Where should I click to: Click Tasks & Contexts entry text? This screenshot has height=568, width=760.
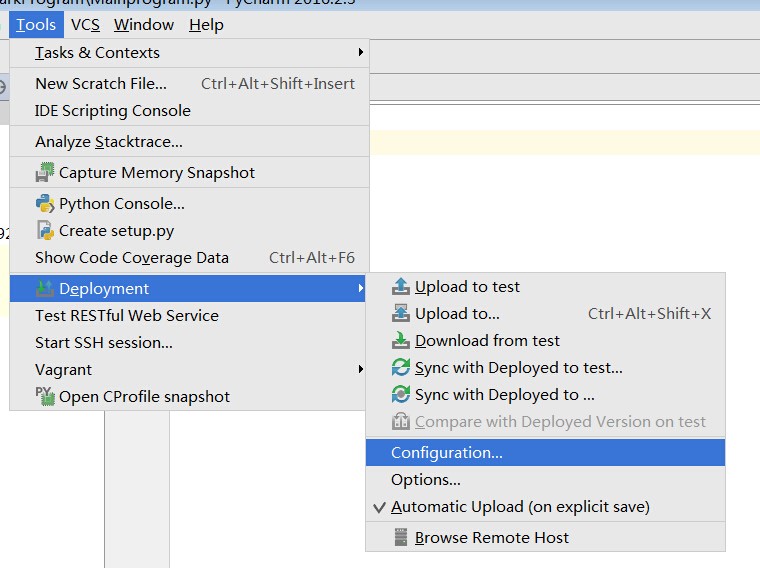(97, 52)
